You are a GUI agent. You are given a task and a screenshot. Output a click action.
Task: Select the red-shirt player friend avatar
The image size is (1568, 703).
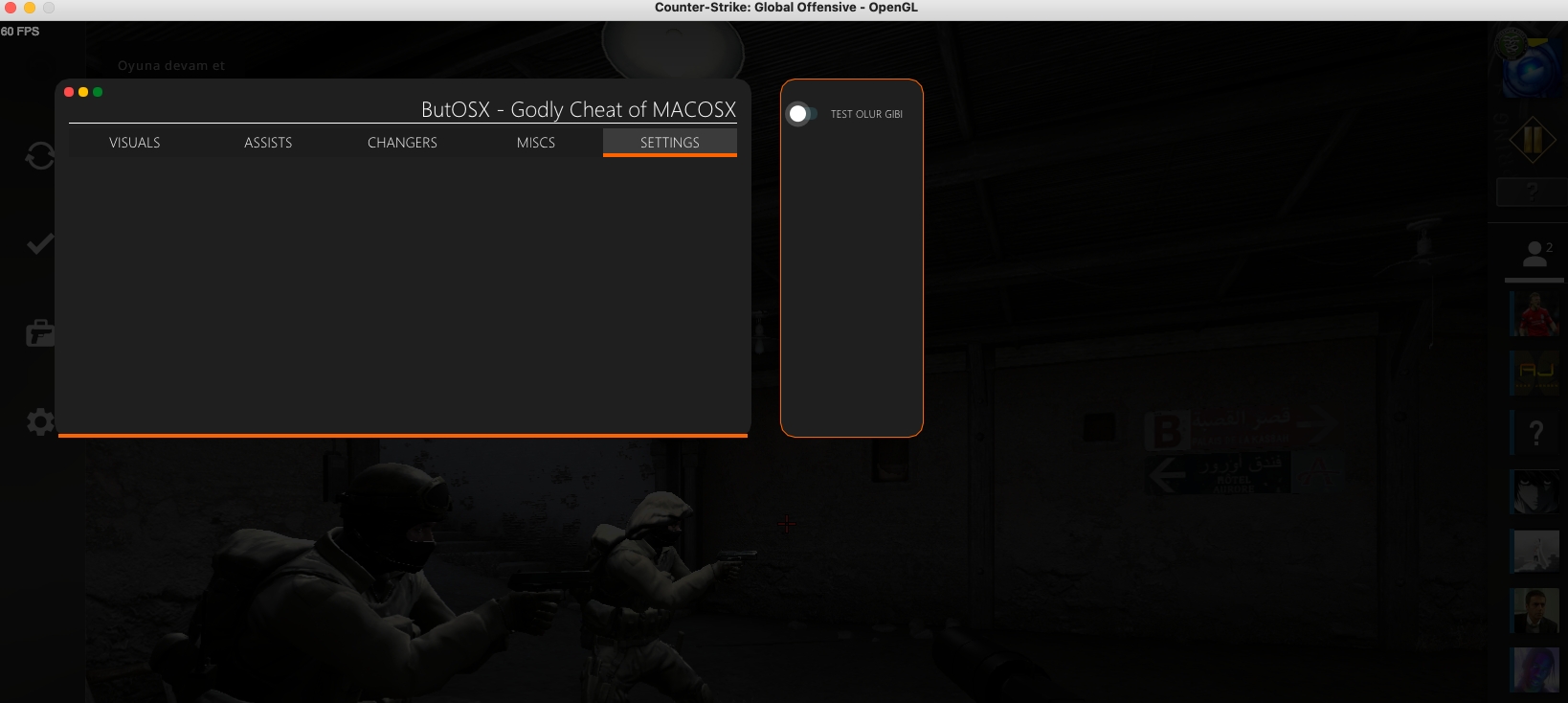point(1535,314)
